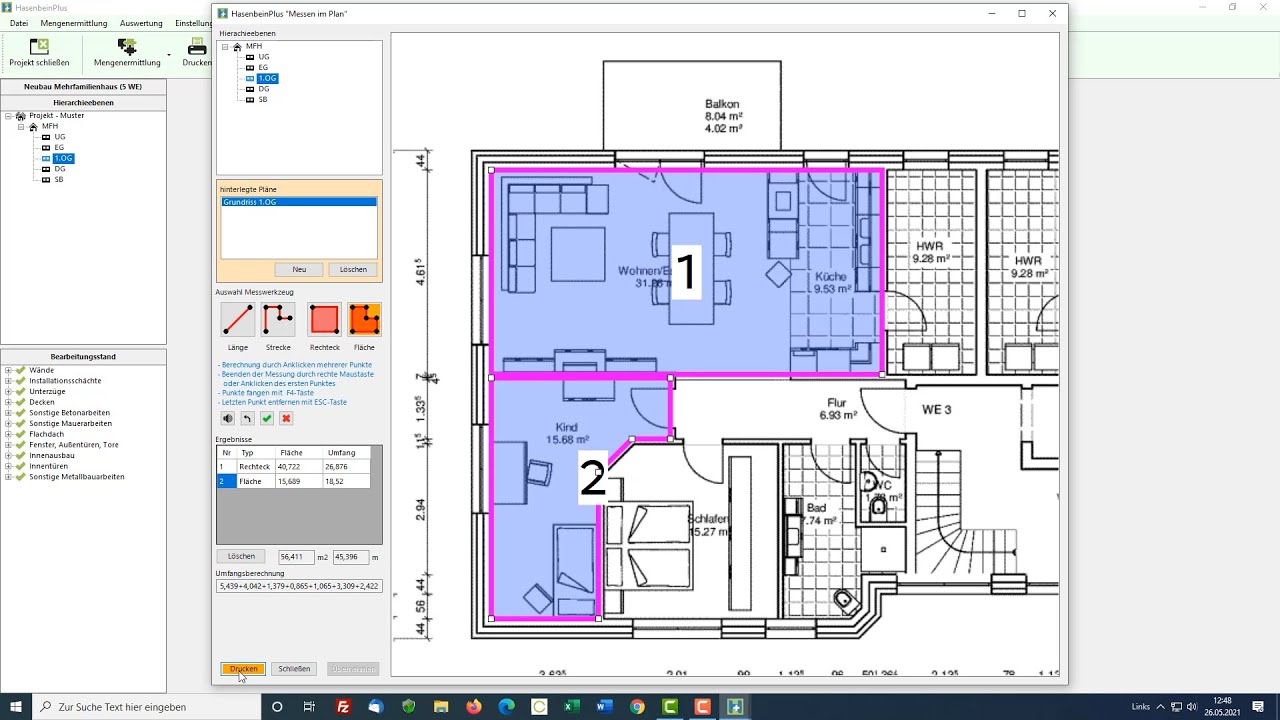
Task: Open dropdown arrow next to Mengenermittlung toolbar button
Action: pyautogui.click(x=169, y=54)
